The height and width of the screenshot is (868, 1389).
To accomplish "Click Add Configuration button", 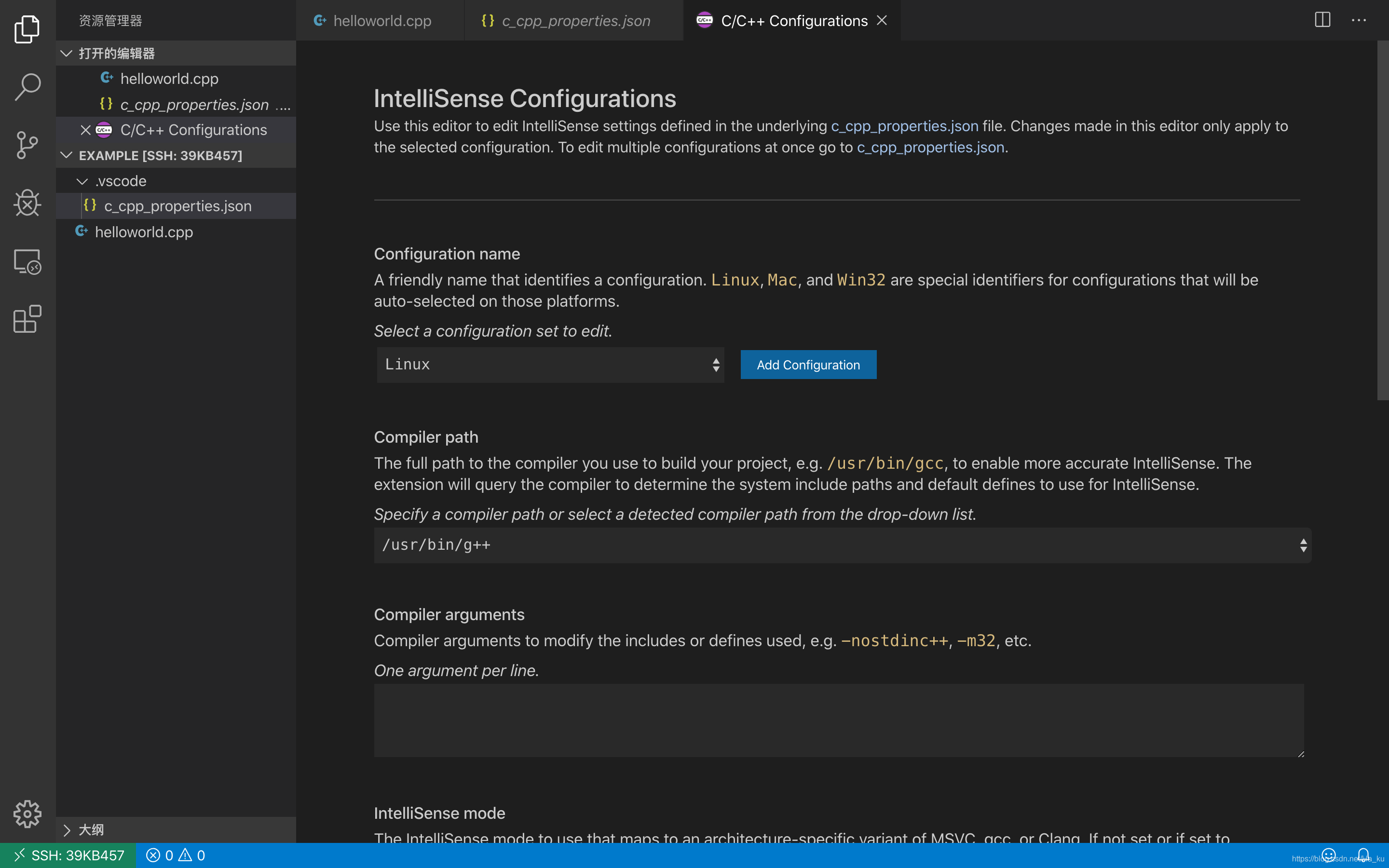I will point(808,364).
